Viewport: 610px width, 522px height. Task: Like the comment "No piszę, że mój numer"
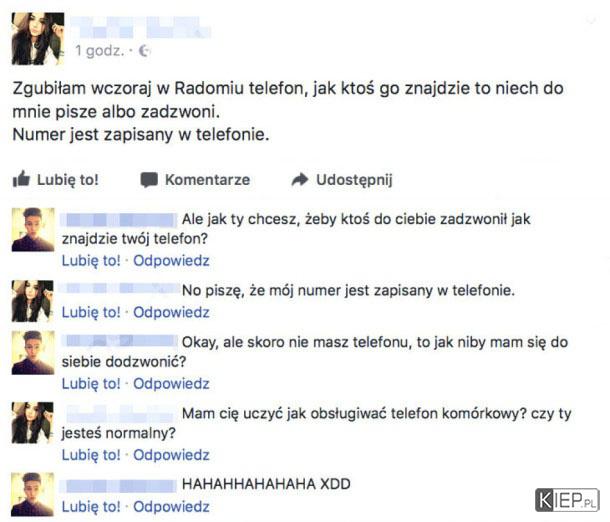tap(91, 312)
